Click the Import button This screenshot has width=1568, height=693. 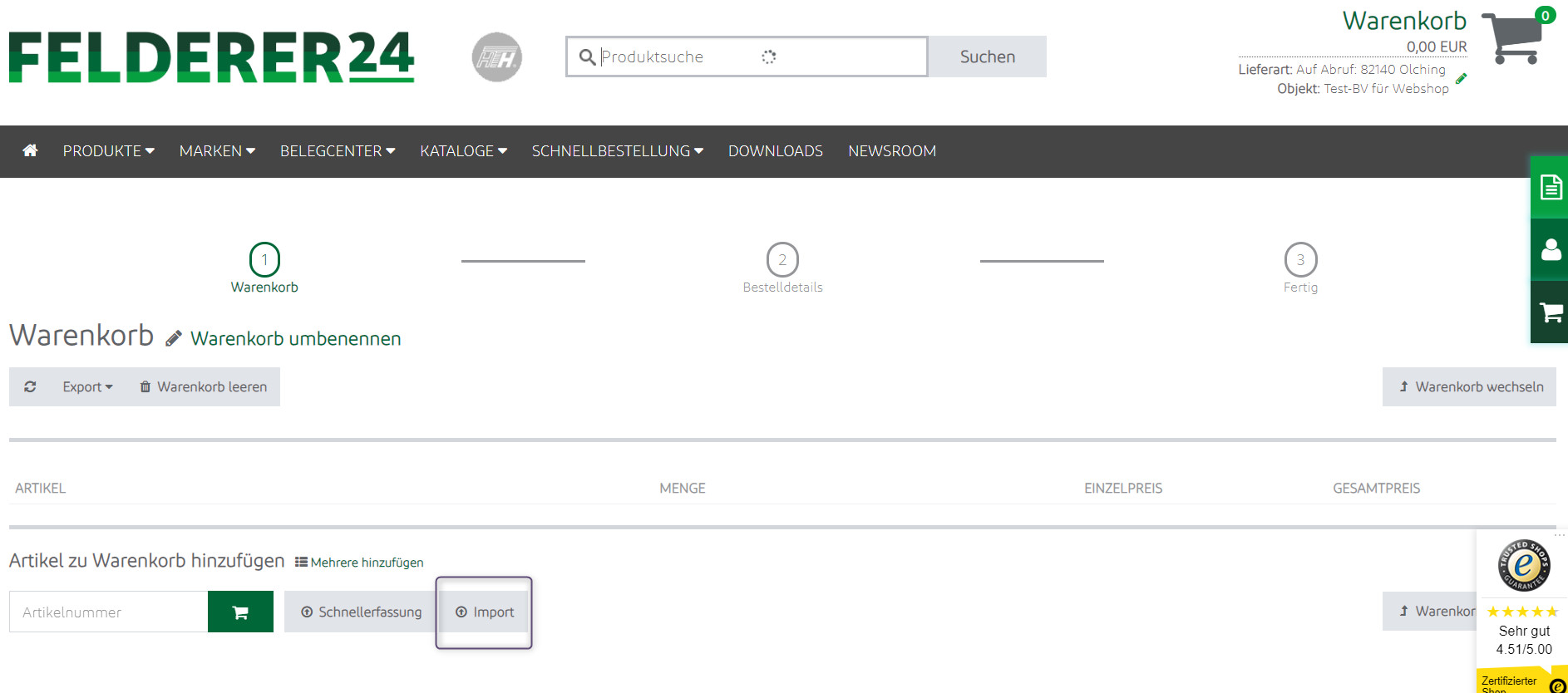[x=484, y=612]
